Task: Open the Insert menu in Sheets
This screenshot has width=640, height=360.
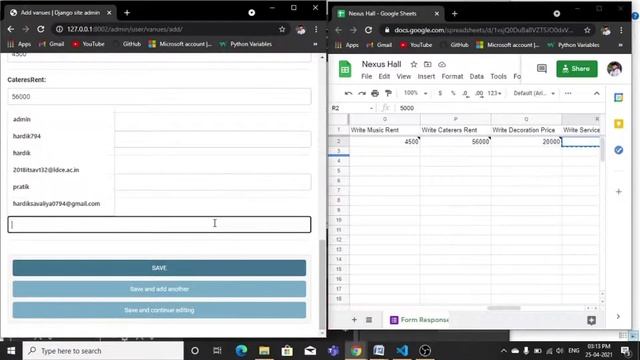Action: [426, 76]
